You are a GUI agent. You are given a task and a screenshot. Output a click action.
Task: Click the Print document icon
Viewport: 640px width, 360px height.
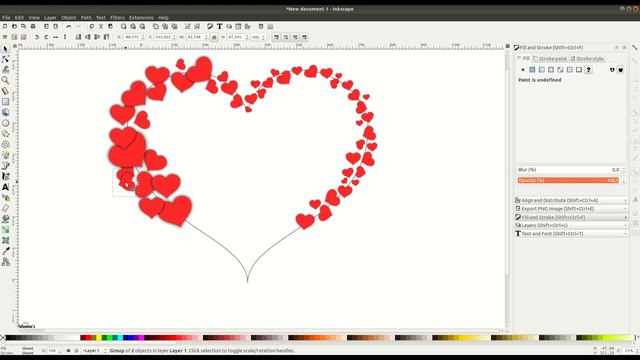(33, 27)
